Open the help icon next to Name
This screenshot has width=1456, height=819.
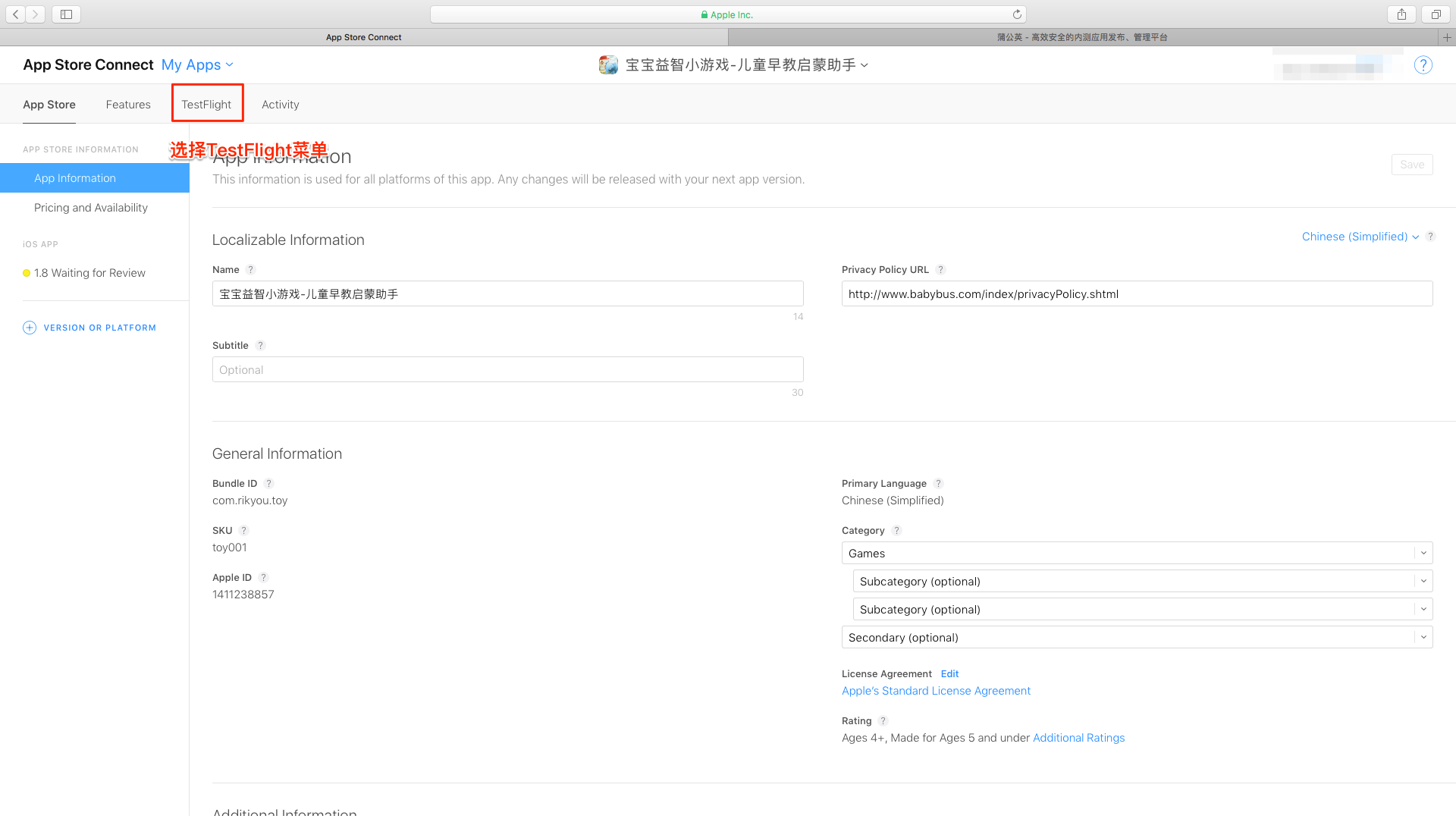coord(251,270)
